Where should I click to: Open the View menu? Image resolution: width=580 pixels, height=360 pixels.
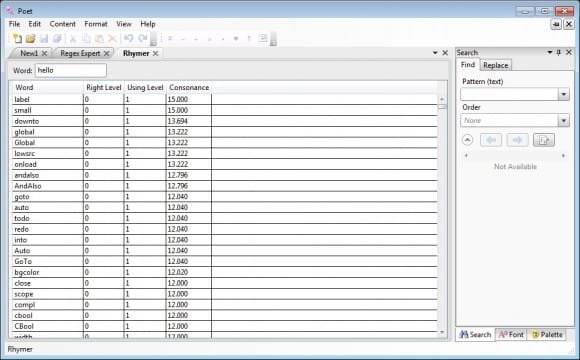(x=124, y=24)
